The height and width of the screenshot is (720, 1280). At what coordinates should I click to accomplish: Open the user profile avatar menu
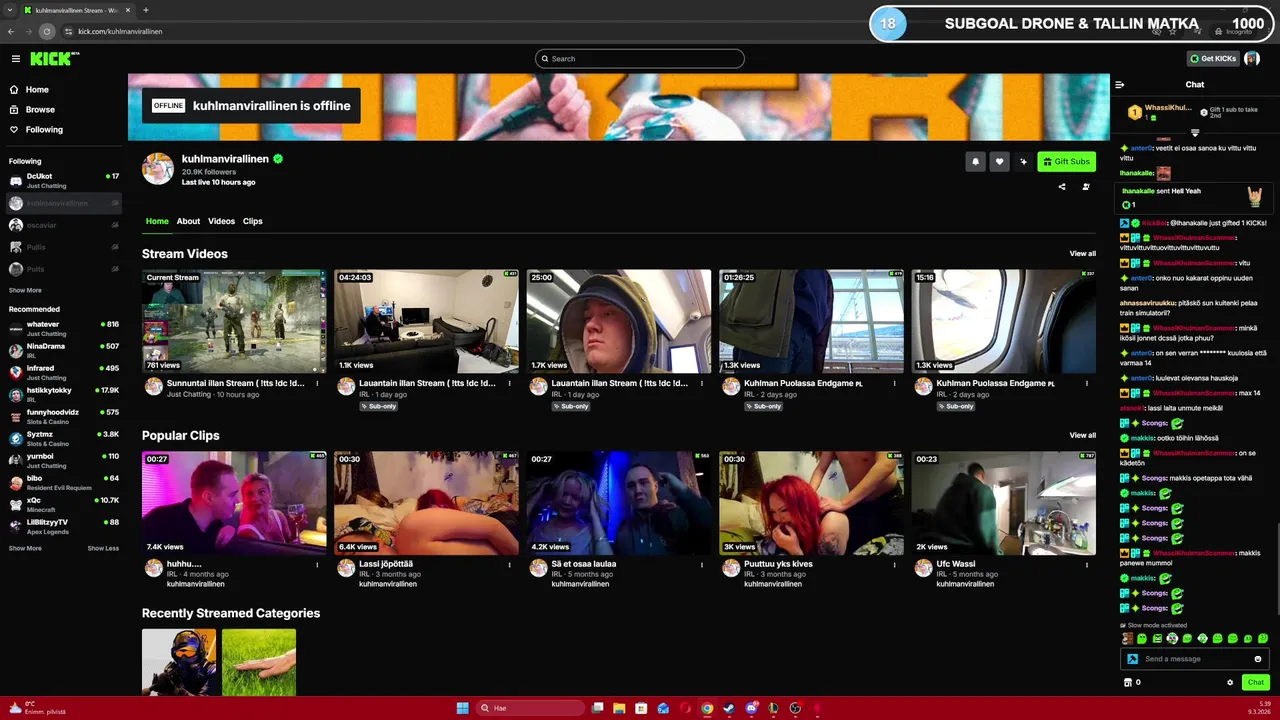tap(1252, 59)
